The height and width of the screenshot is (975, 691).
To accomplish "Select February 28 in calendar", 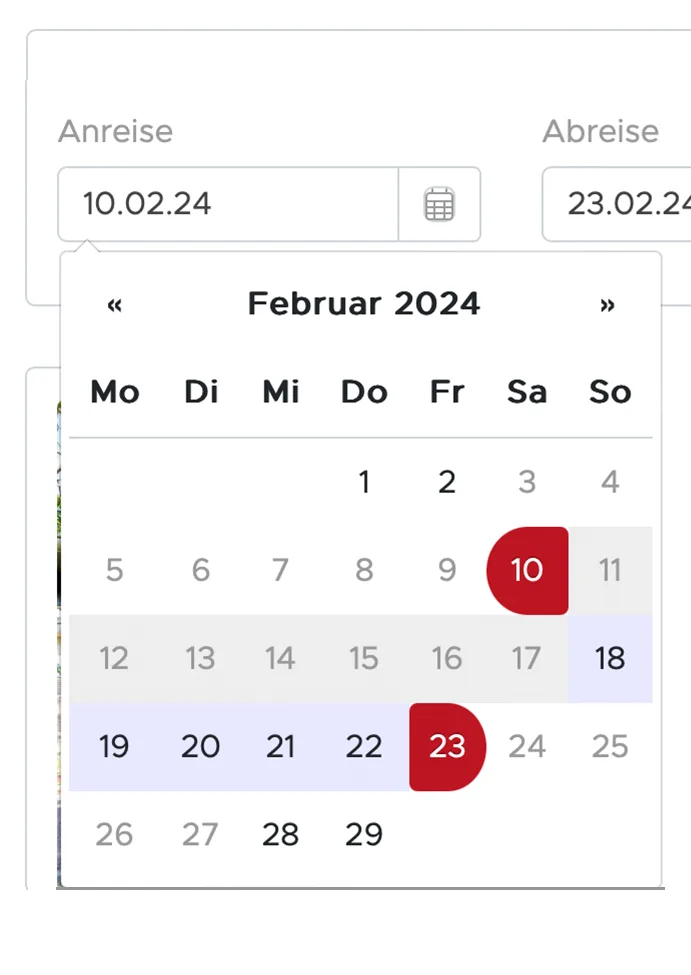I will [x=281, y=834].
